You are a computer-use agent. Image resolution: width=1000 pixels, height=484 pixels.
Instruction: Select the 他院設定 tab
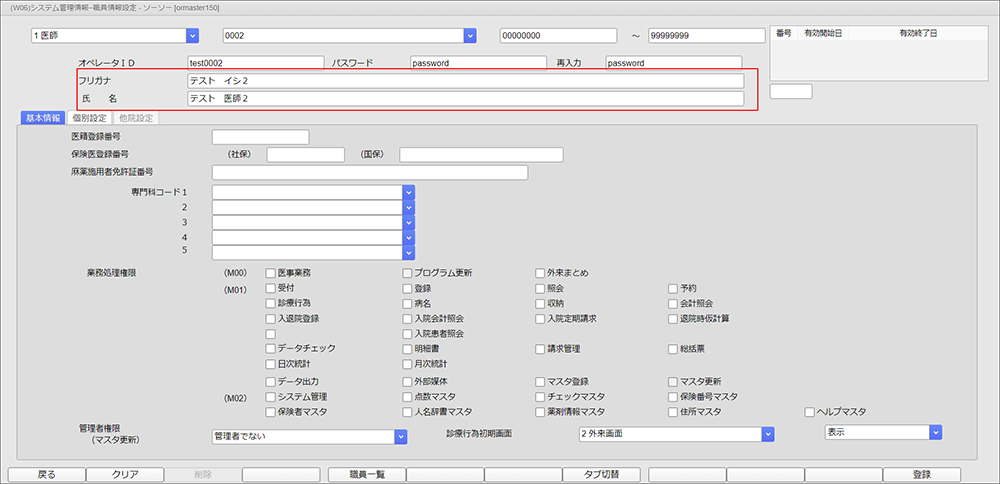coord(135,118)
